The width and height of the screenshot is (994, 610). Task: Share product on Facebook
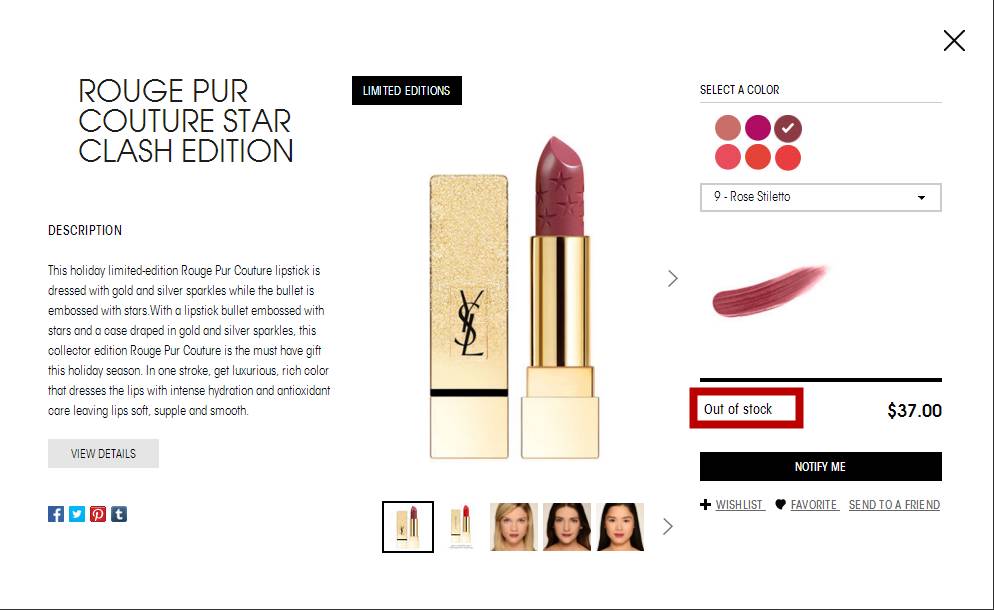click(56, 514)
